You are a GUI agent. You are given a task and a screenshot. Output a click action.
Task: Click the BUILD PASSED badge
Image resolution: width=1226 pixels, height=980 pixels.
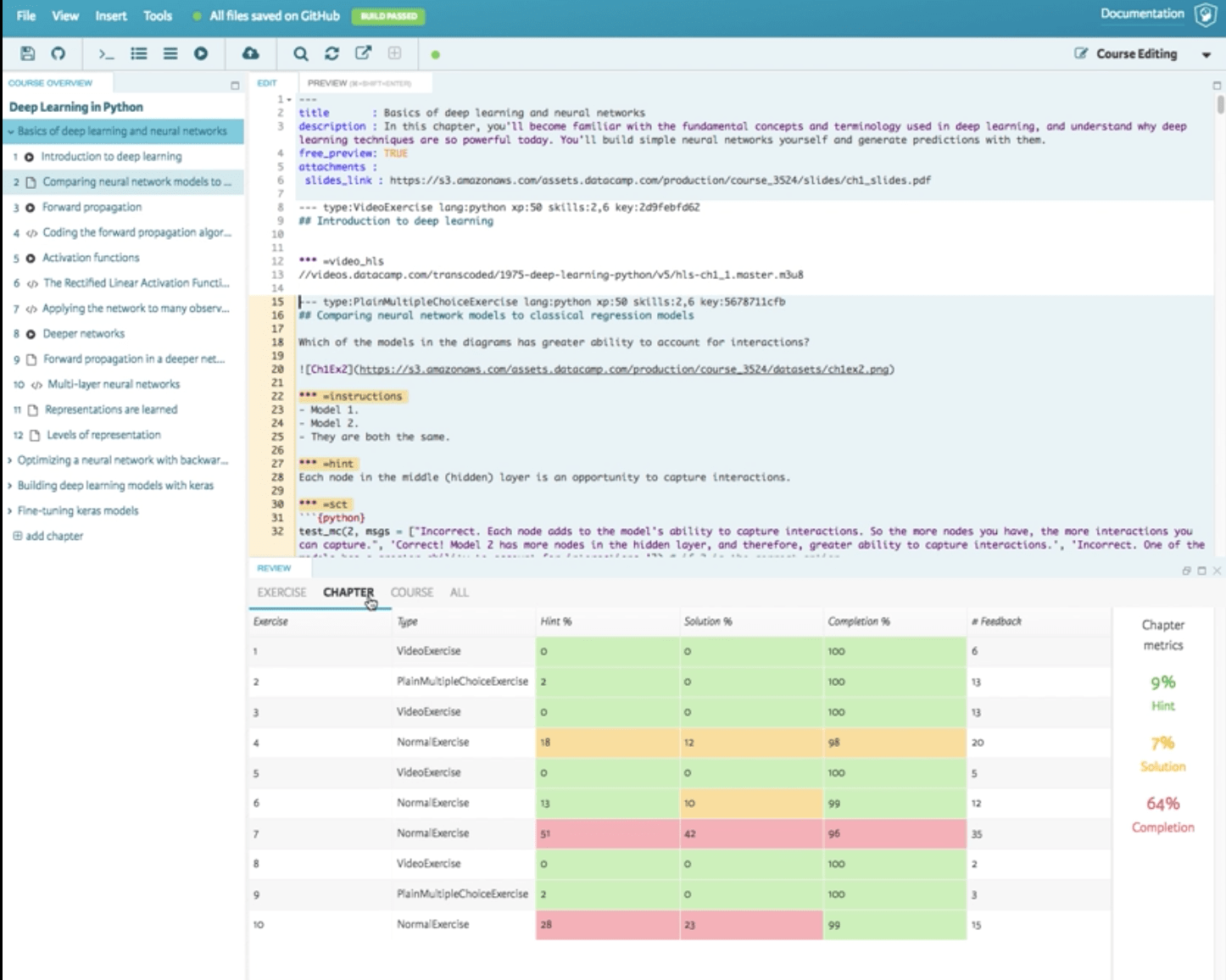(x=388, y=16)
